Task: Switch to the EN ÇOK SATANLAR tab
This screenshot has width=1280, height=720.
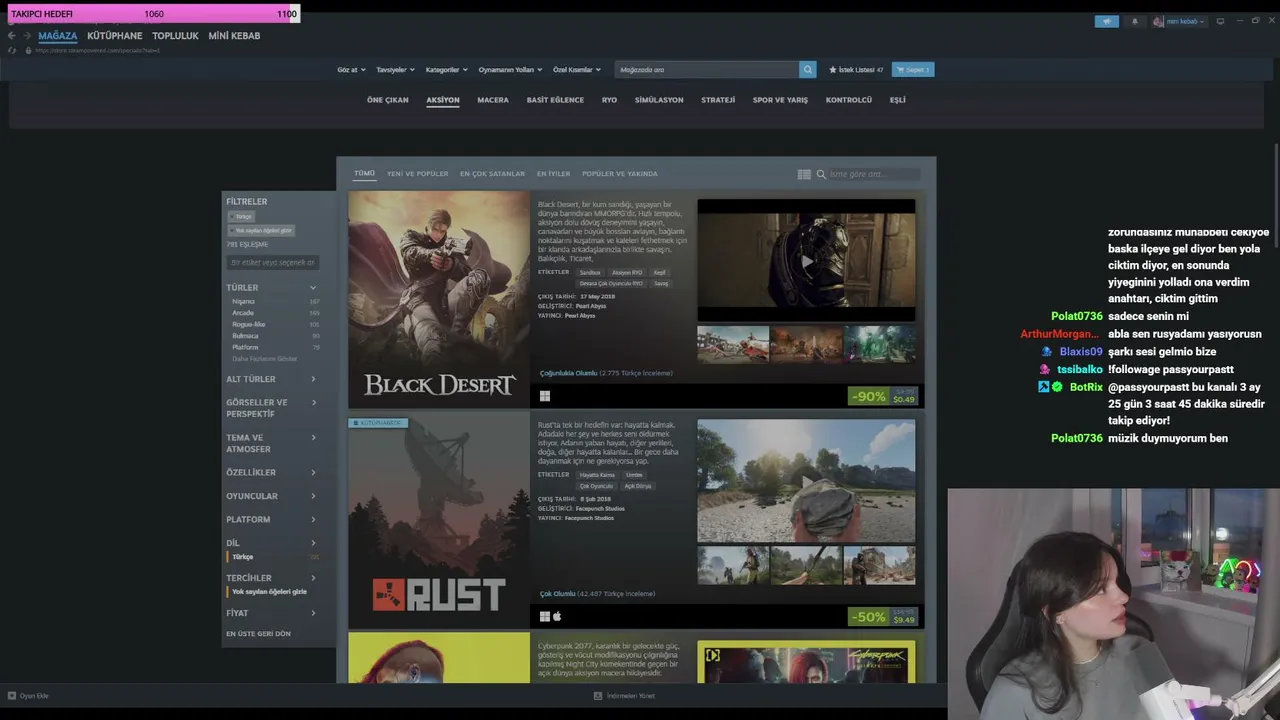Action: 492,174
